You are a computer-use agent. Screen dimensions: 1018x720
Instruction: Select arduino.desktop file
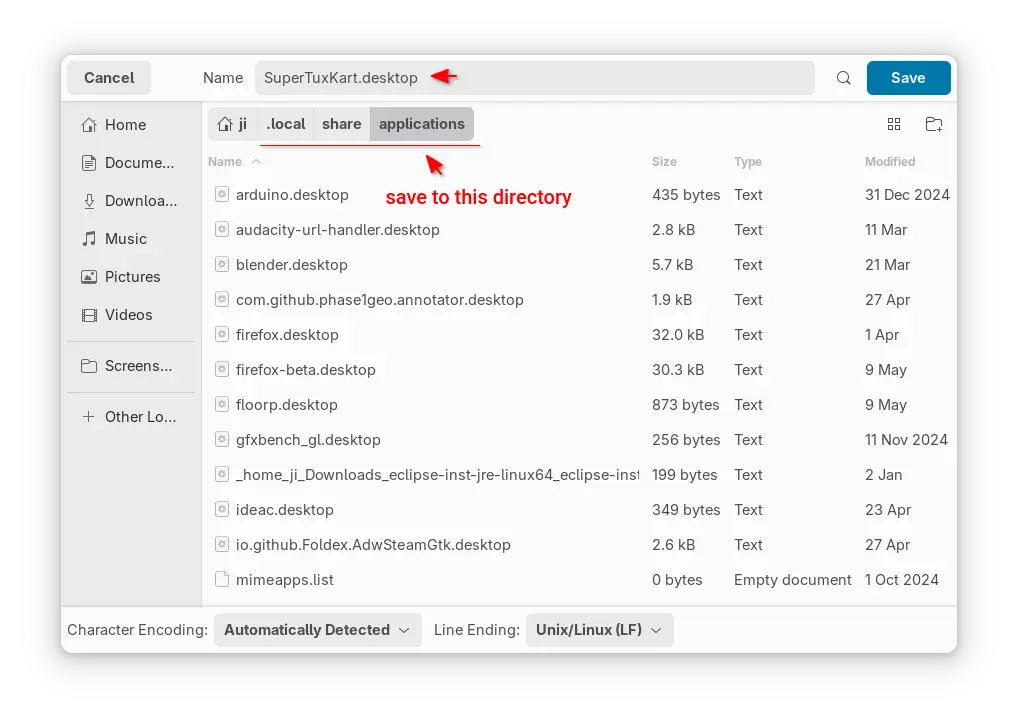pyautogui.click(x=579, y=195)
